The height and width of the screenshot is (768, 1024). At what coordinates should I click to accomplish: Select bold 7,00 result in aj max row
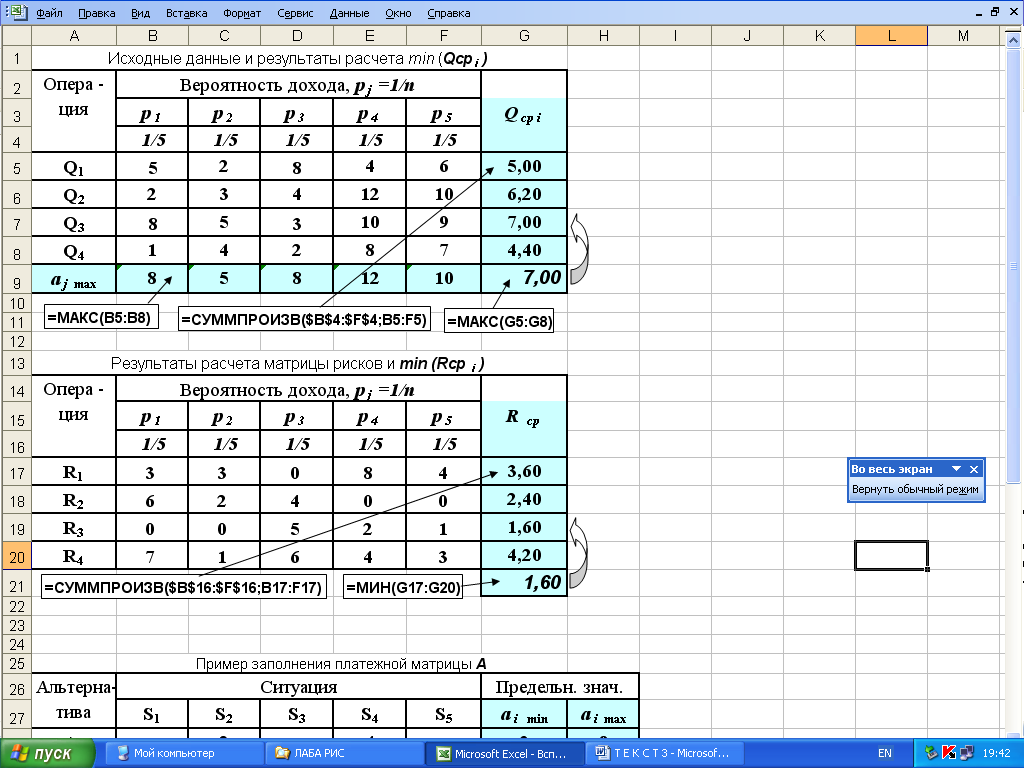pyautogui.click(x=524, y=278)
